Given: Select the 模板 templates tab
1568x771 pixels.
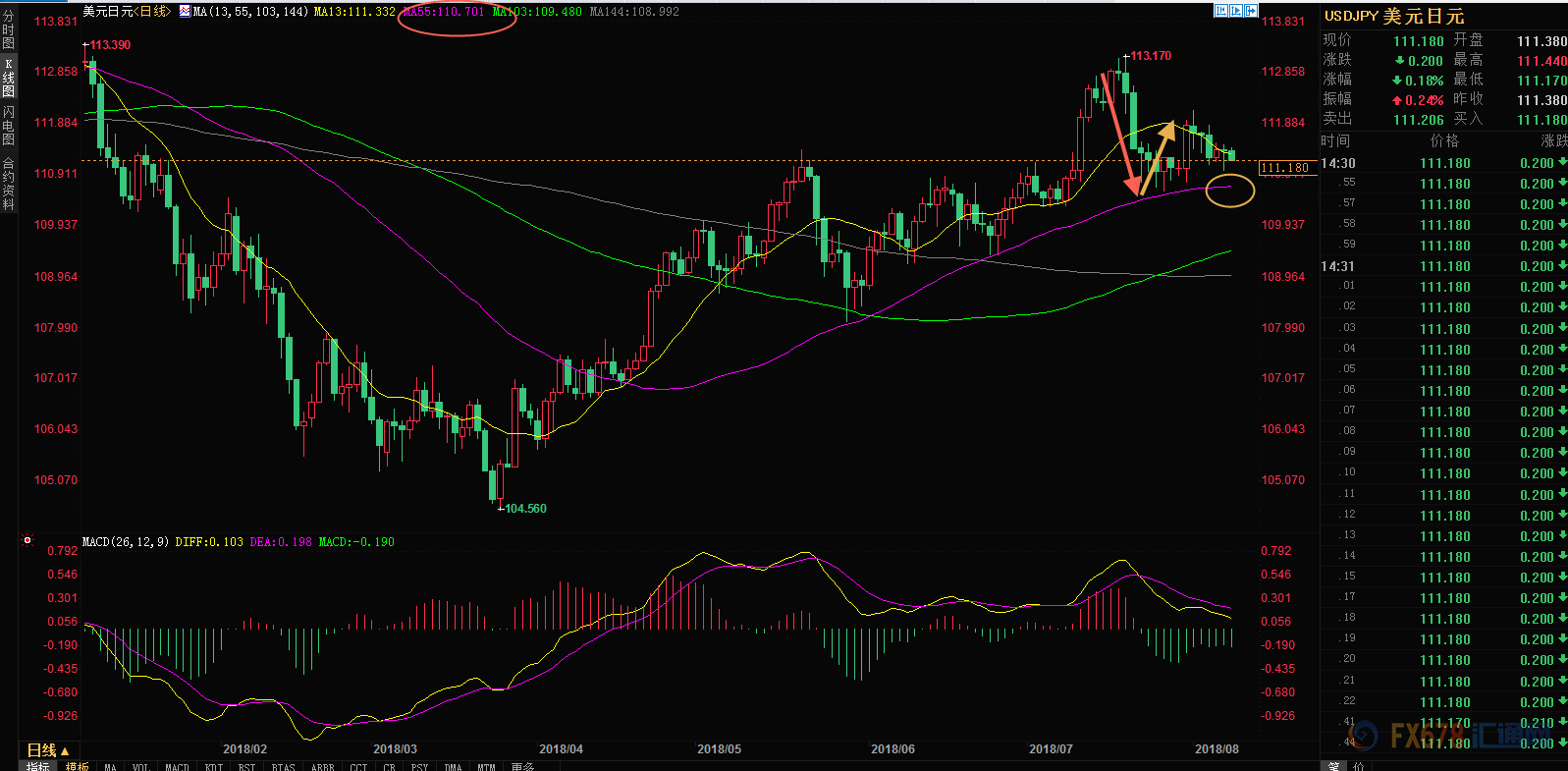Looking at the screenshot, I should (x=78, y=766).
